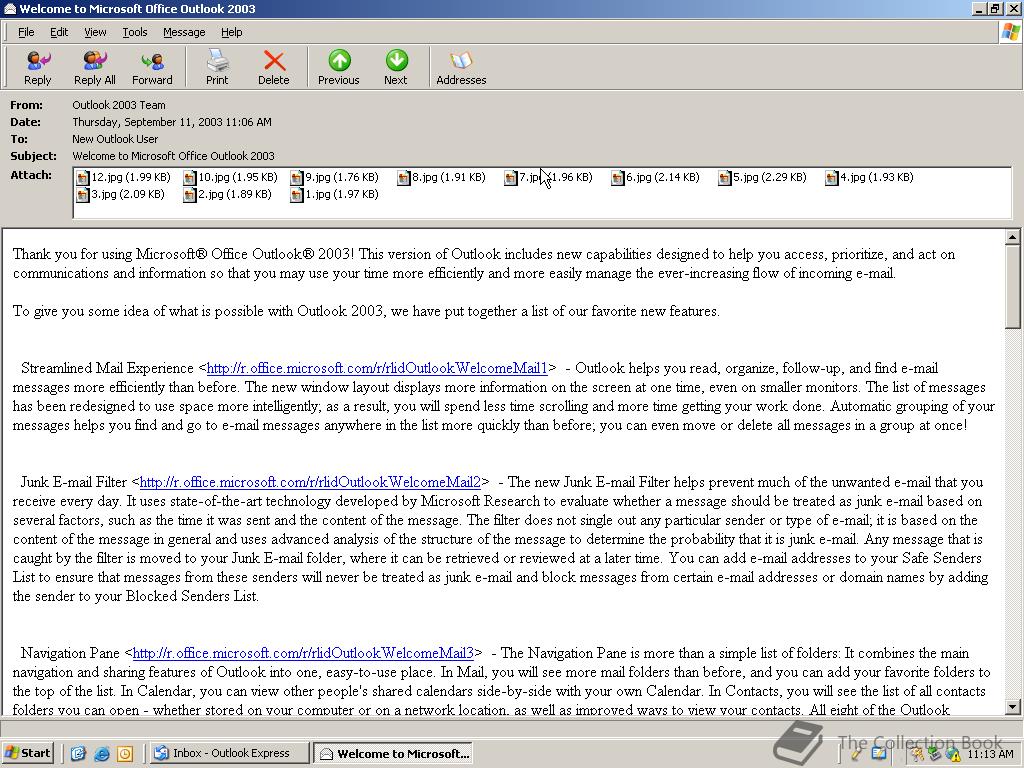
Task: Open attachment 3.jpg
Action: [120, 195]
